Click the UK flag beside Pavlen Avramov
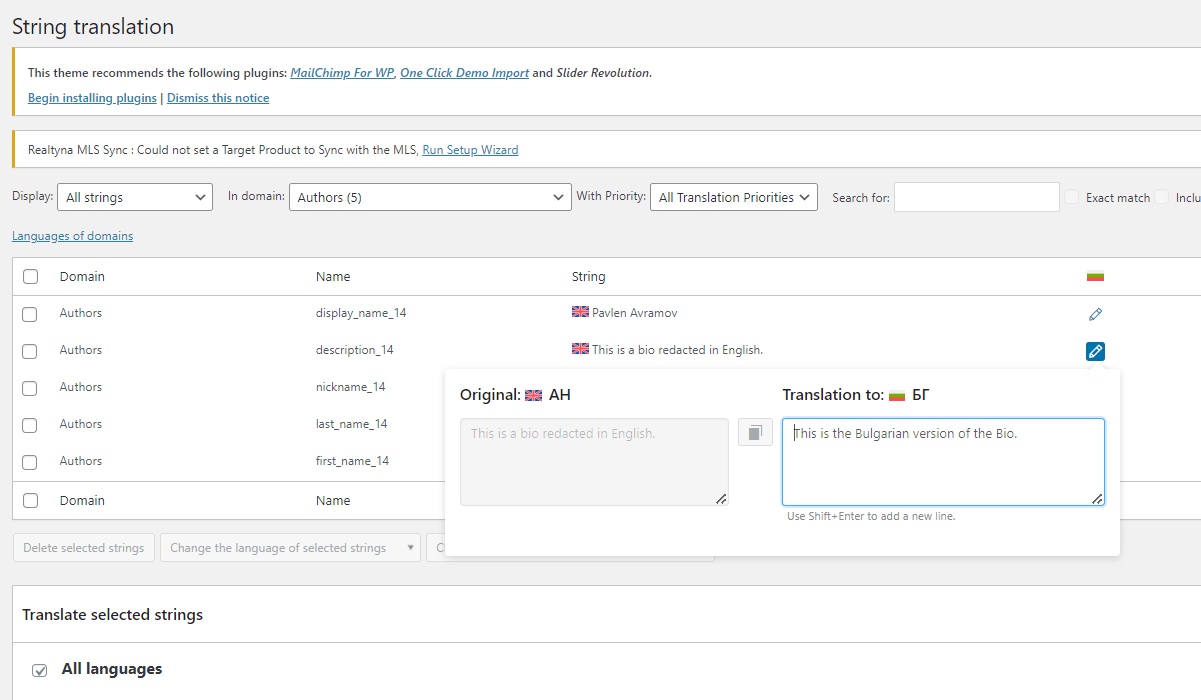The height and width of the screenshot is (700, 1201). pyautogui.click(x=580, y=312)
